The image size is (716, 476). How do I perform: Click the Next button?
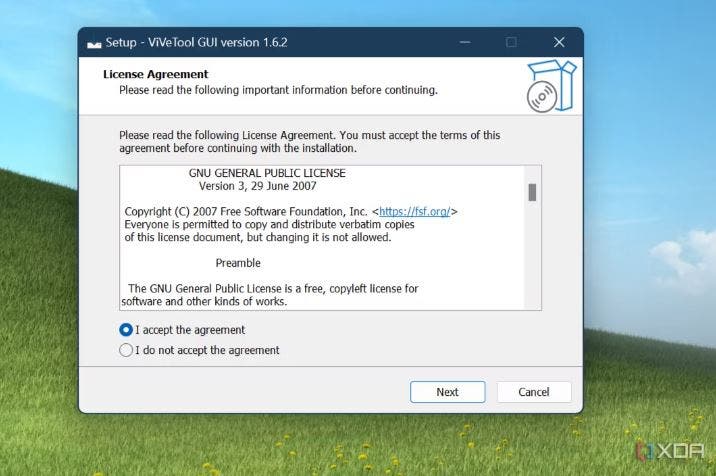tap(448, 392)
